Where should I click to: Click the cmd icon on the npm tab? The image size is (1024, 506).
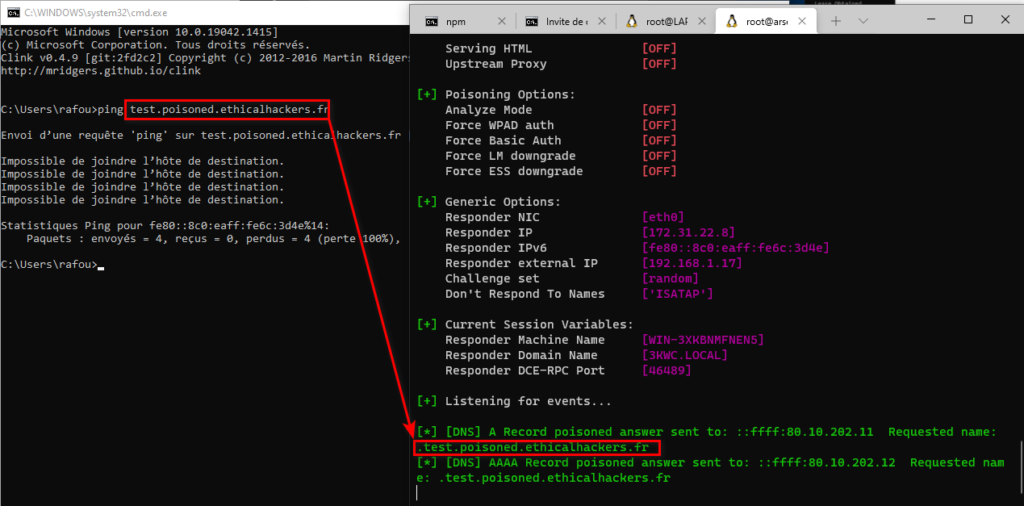tap(431, 21)
